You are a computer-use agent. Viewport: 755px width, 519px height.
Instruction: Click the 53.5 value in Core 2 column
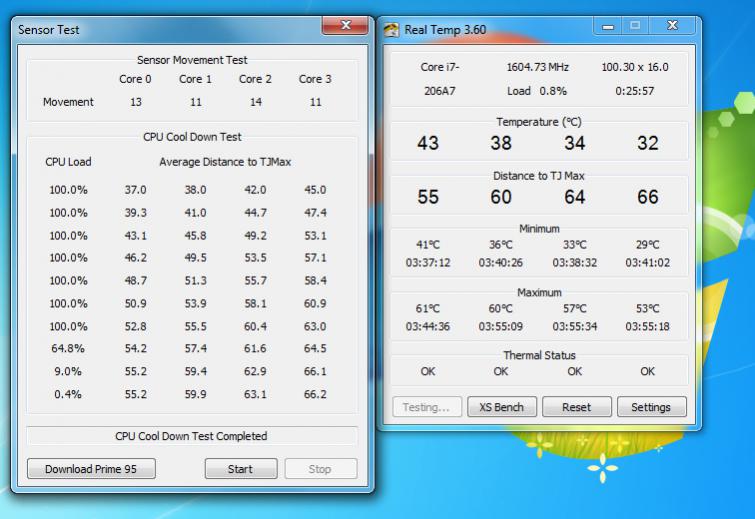point(255,258)
